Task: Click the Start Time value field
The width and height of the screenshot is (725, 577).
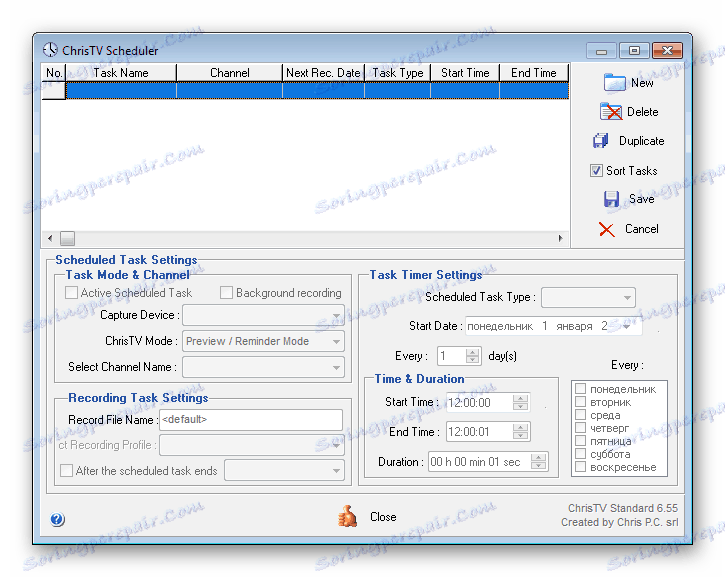Action: [479, 403]
